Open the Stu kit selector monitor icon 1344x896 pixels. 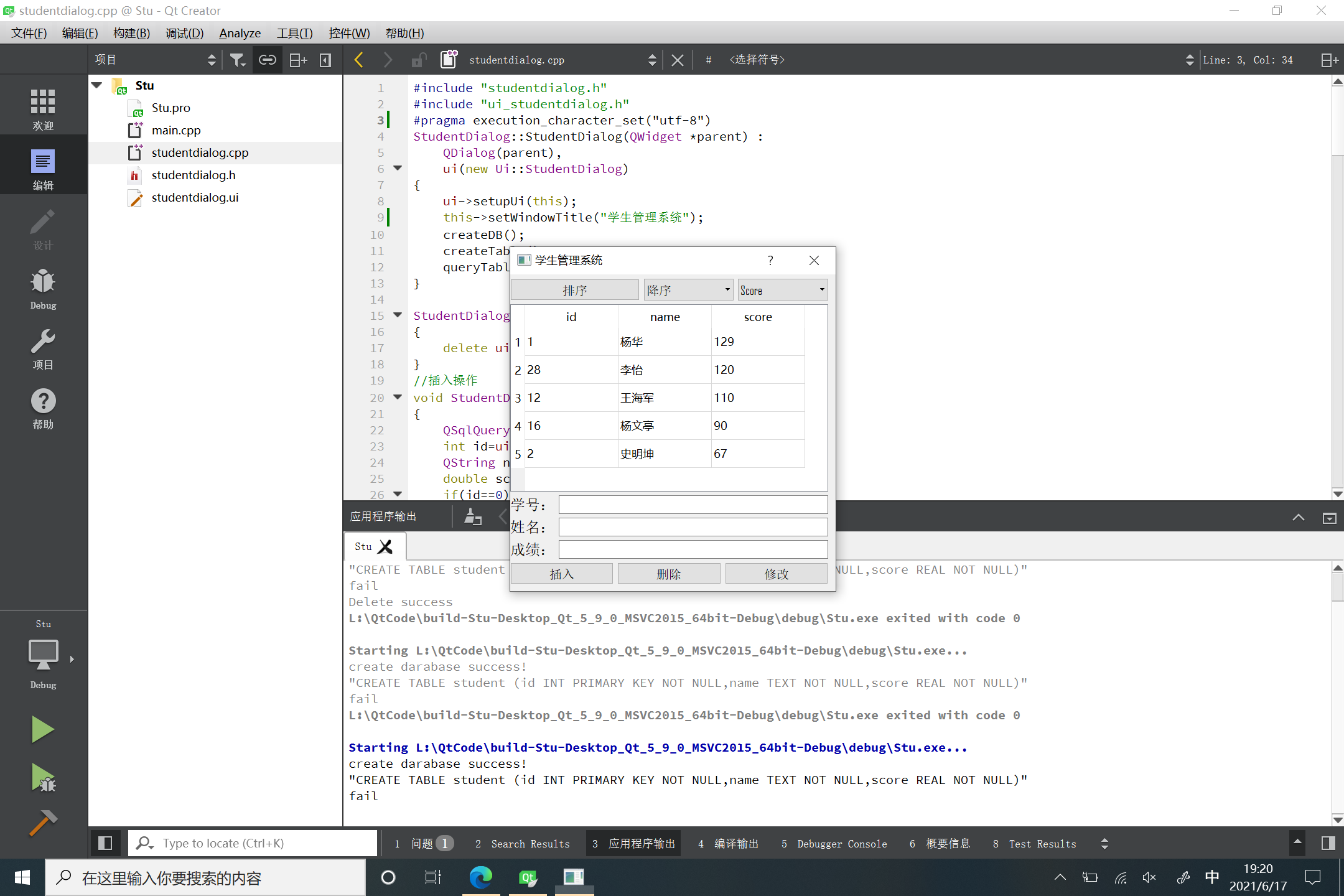pyautogui.click(x=43, y=655)
